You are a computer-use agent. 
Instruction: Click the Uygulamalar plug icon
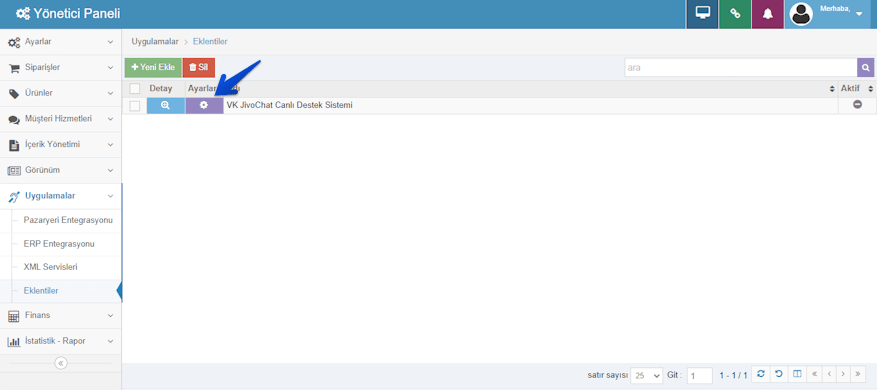point(14,196)
